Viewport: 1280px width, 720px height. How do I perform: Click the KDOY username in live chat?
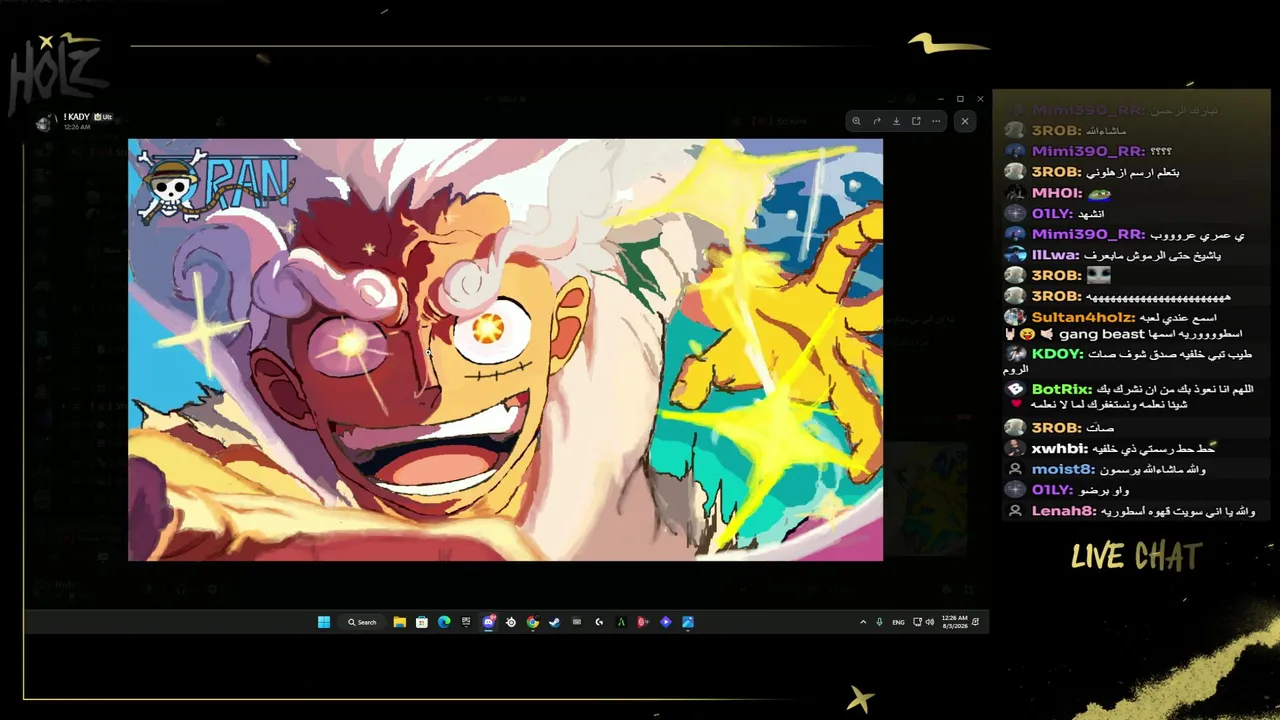(1057, 354)
